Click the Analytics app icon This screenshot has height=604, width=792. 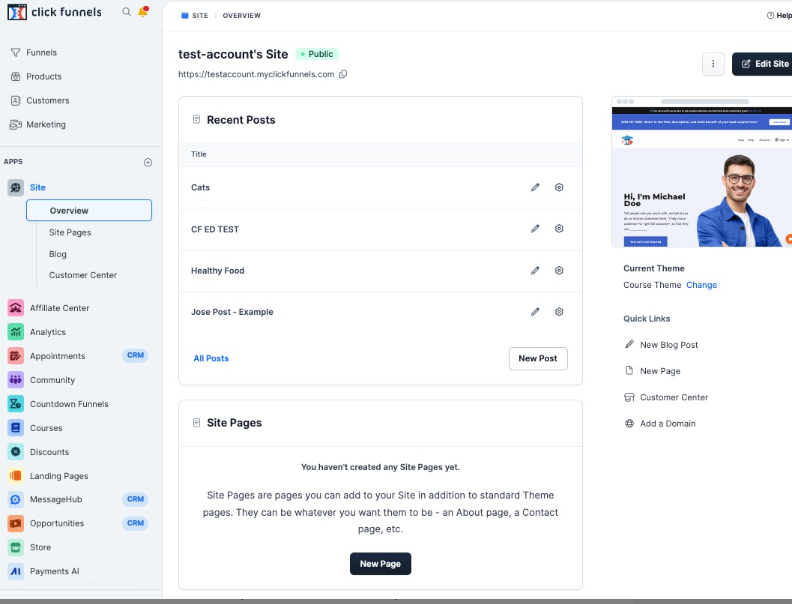pyautogui.click(x=16, y=332)
